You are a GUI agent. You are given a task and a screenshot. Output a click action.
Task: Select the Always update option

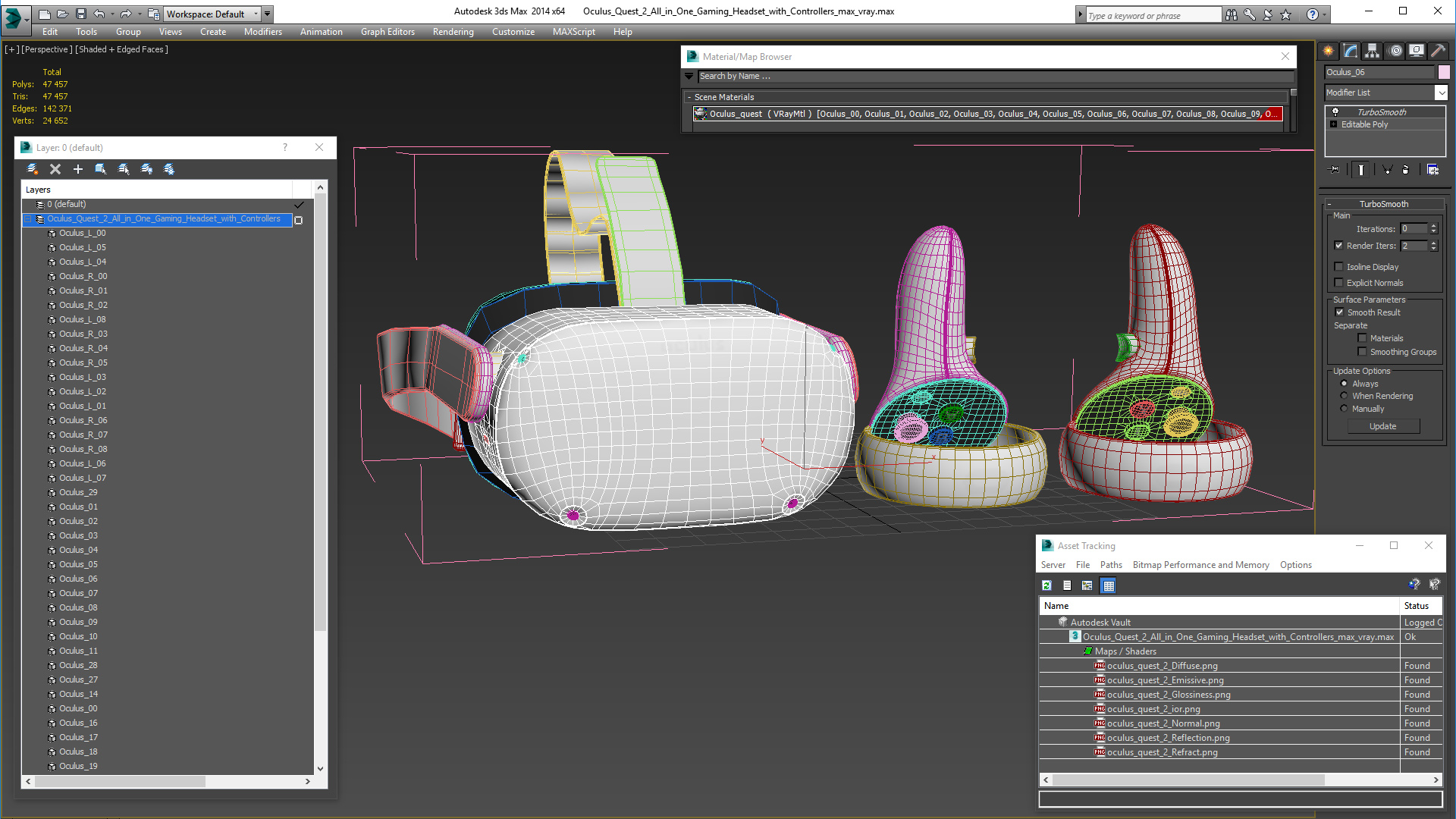coord(1344,384)
